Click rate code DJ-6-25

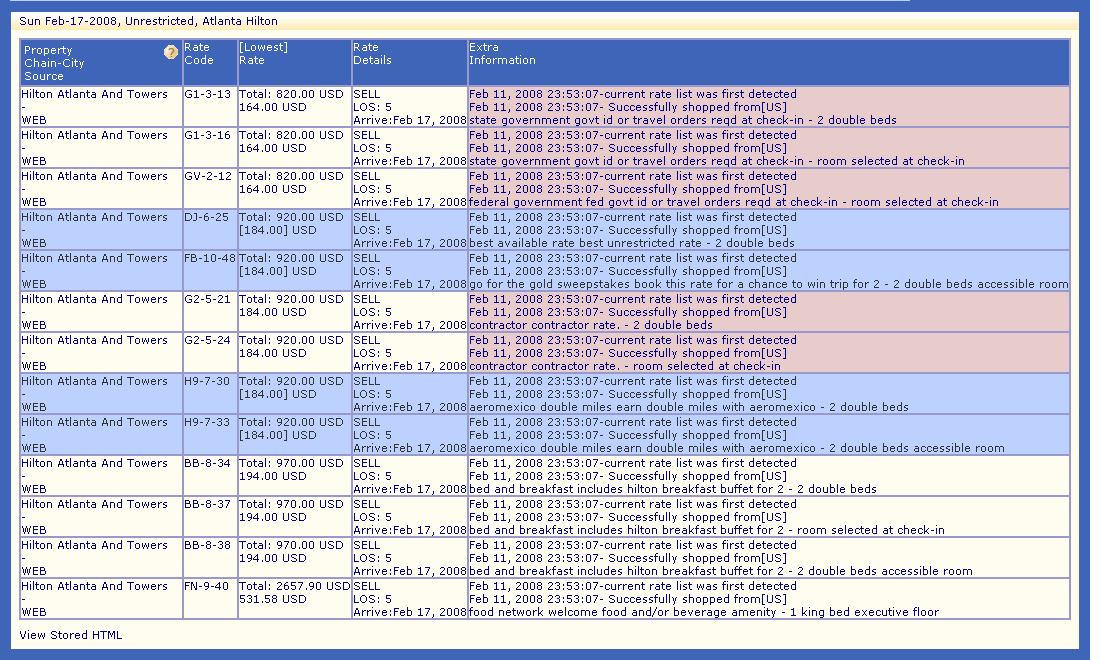click(206, 217)
